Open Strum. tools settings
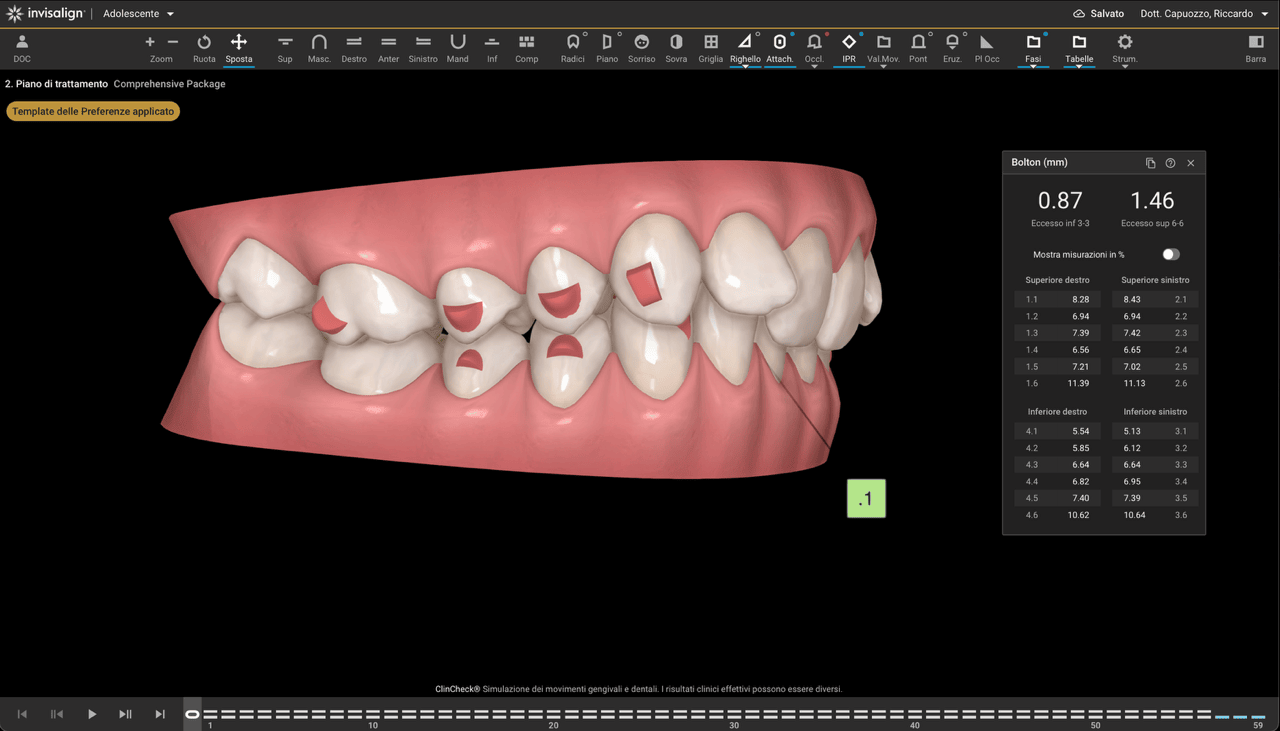Image resolution: width=1280 pixels, height=731 pixels. click(1125, 48)
